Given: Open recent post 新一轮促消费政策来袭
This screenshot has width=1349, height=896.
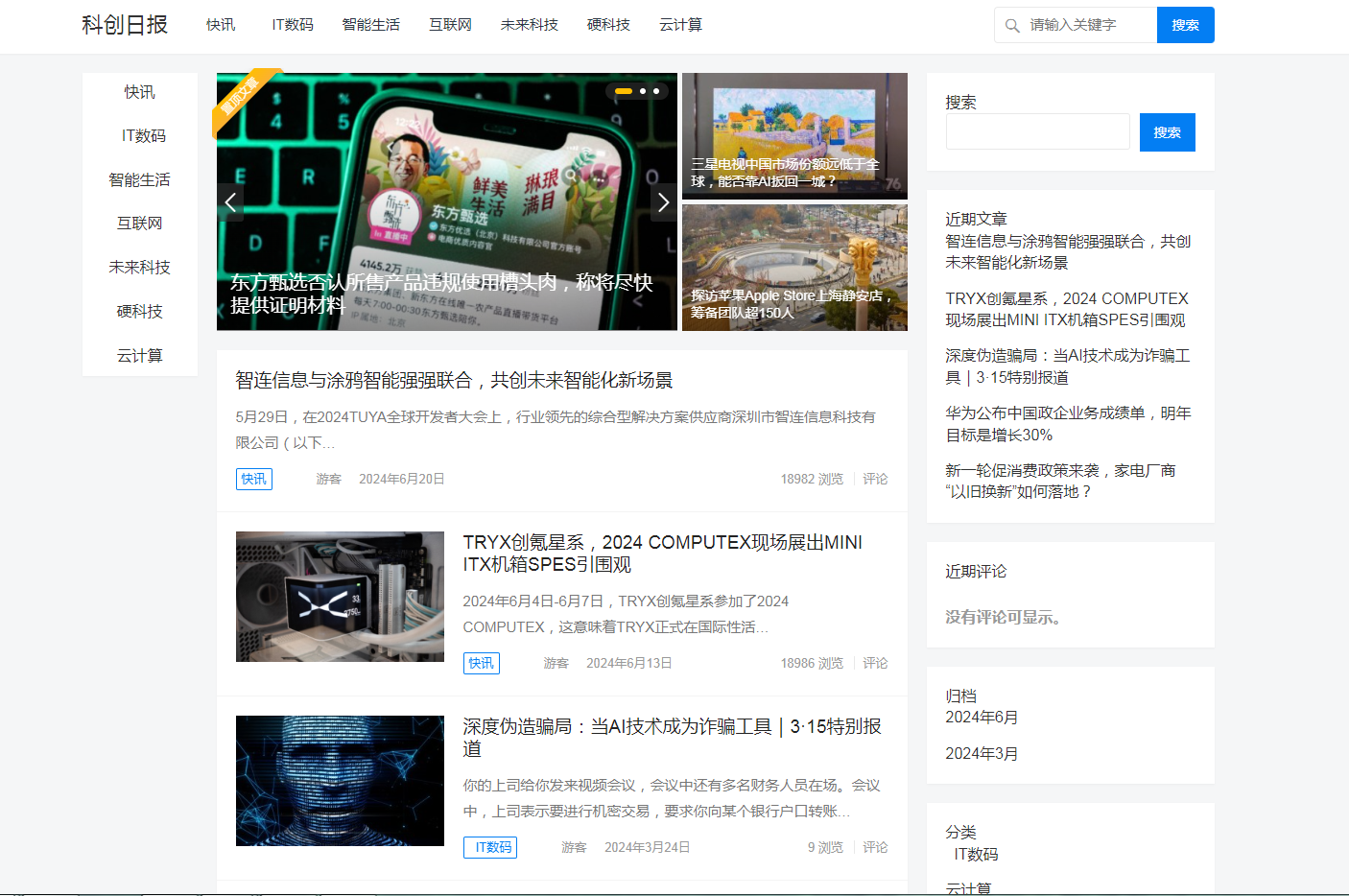Looking at the screenshot, I should pyautogui.click(x=1060, y=481).
